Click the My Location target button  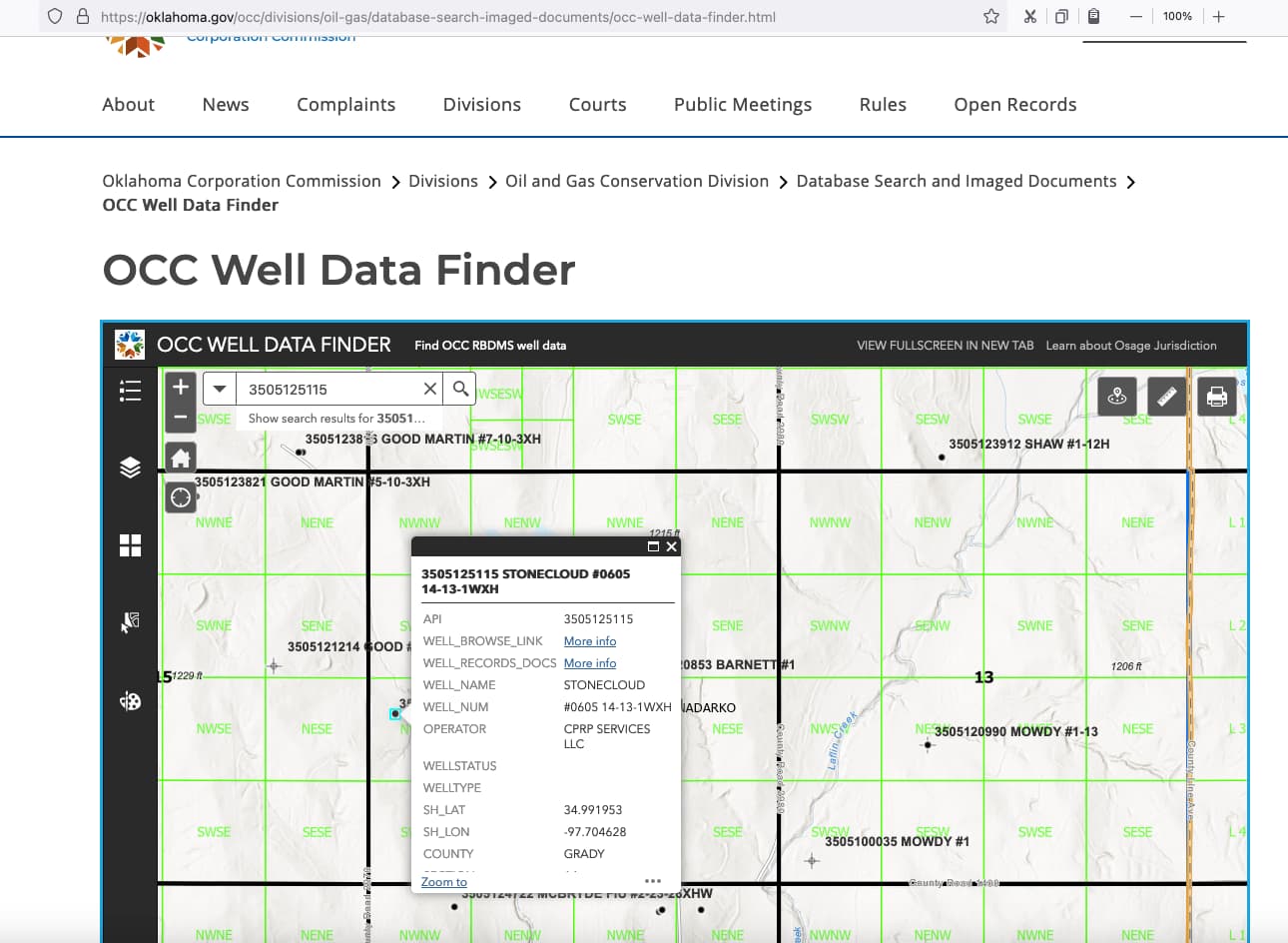(x=181, y=496)
